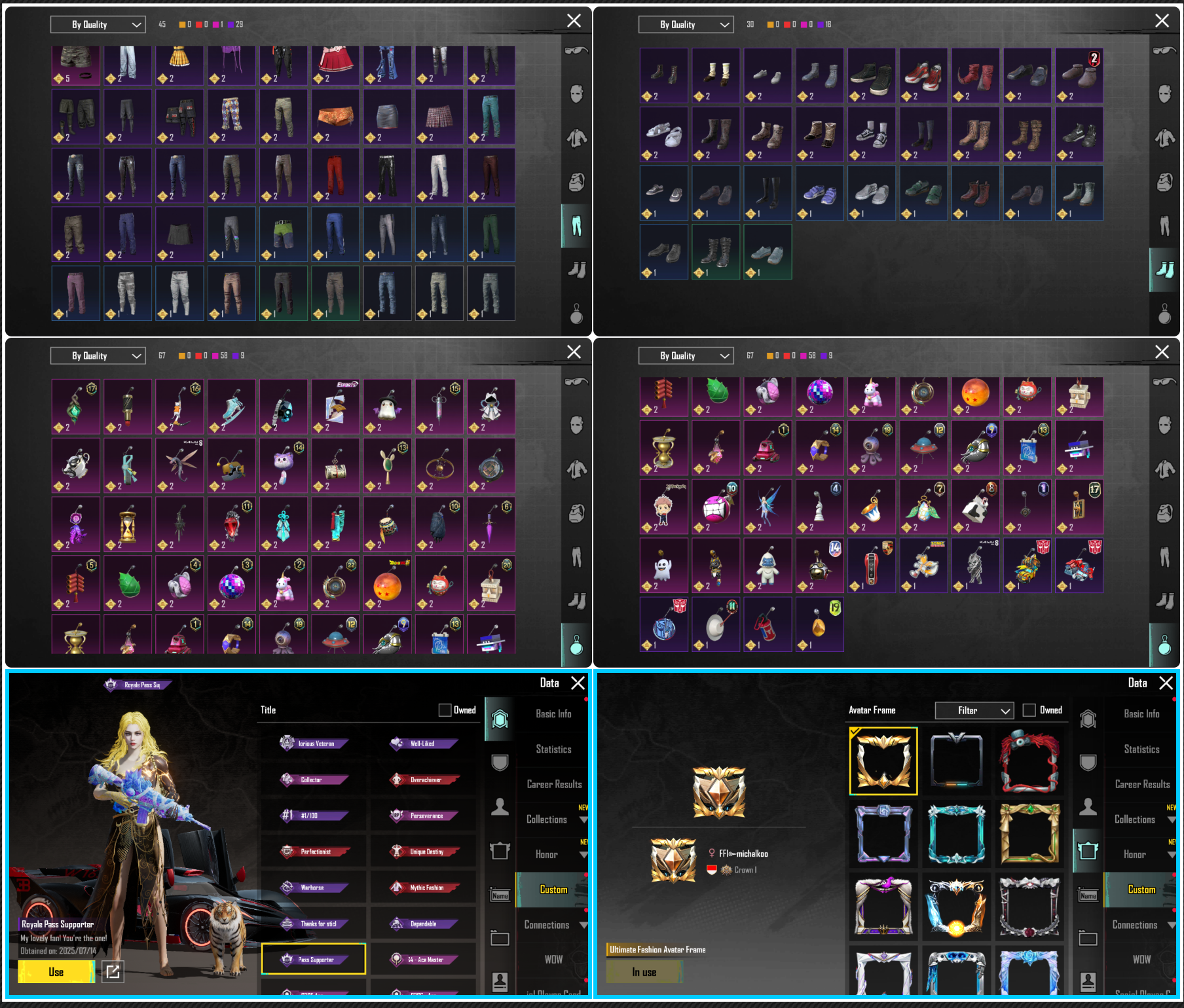The width and height of the screenshot is (1184, 1008).
Task: Open the Filter dropdown for avatar frames
Action: (x=974, y=710)
